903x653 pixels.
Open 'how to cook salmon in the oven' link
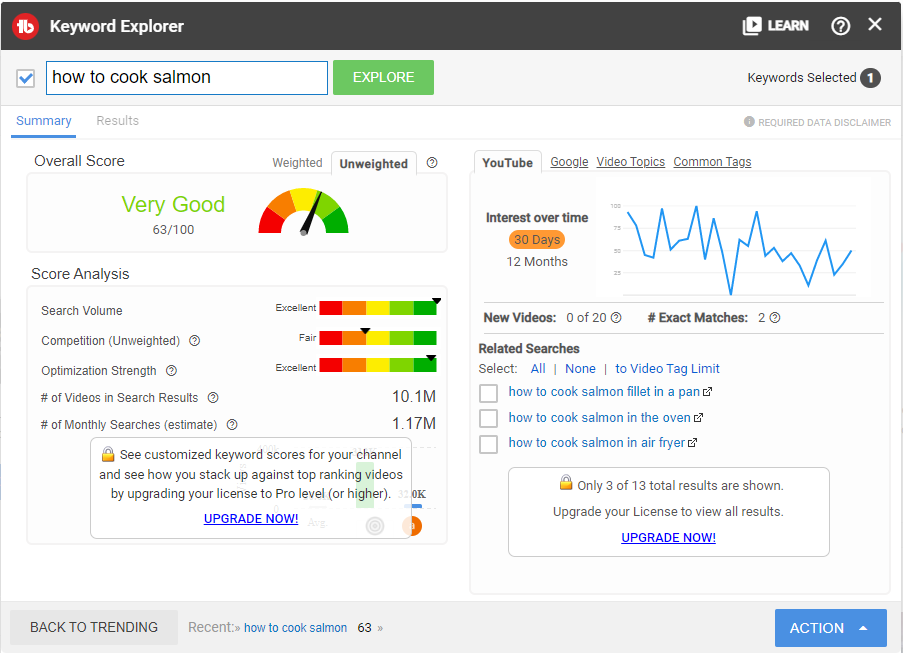click(x=599, y=418)
